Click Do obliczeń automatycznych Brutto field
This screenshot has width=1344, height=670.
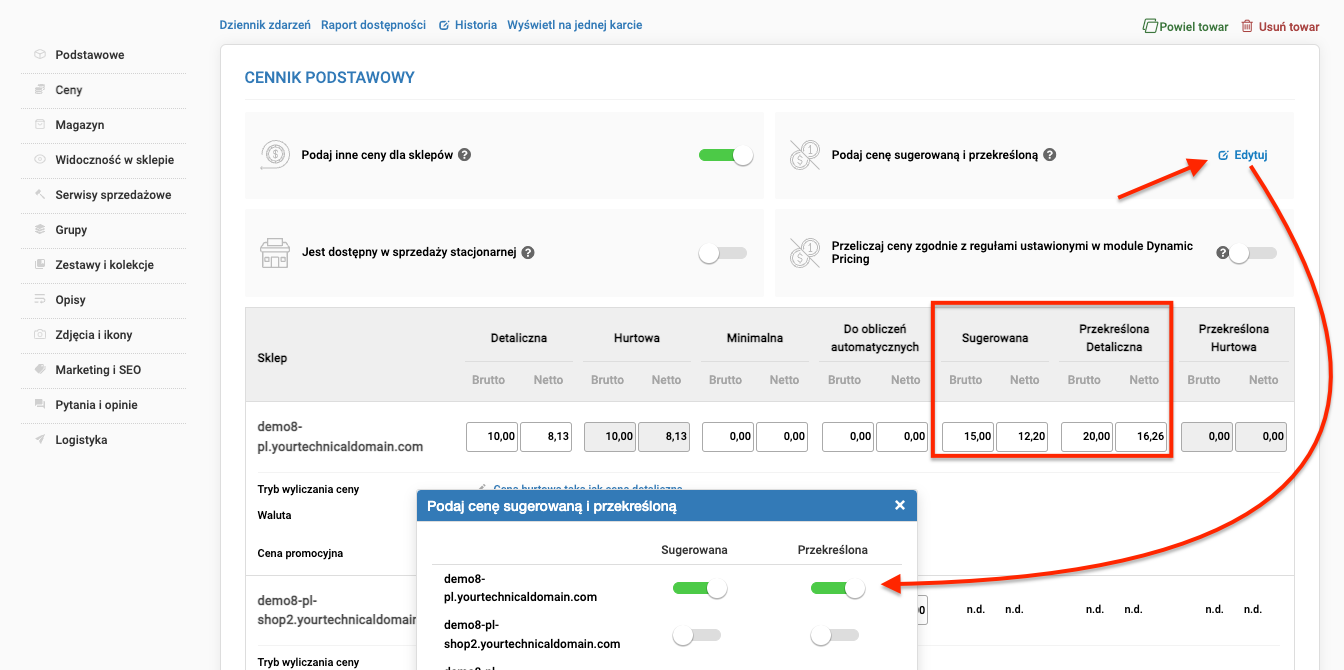pyautogui.click(x=848, y=437)
